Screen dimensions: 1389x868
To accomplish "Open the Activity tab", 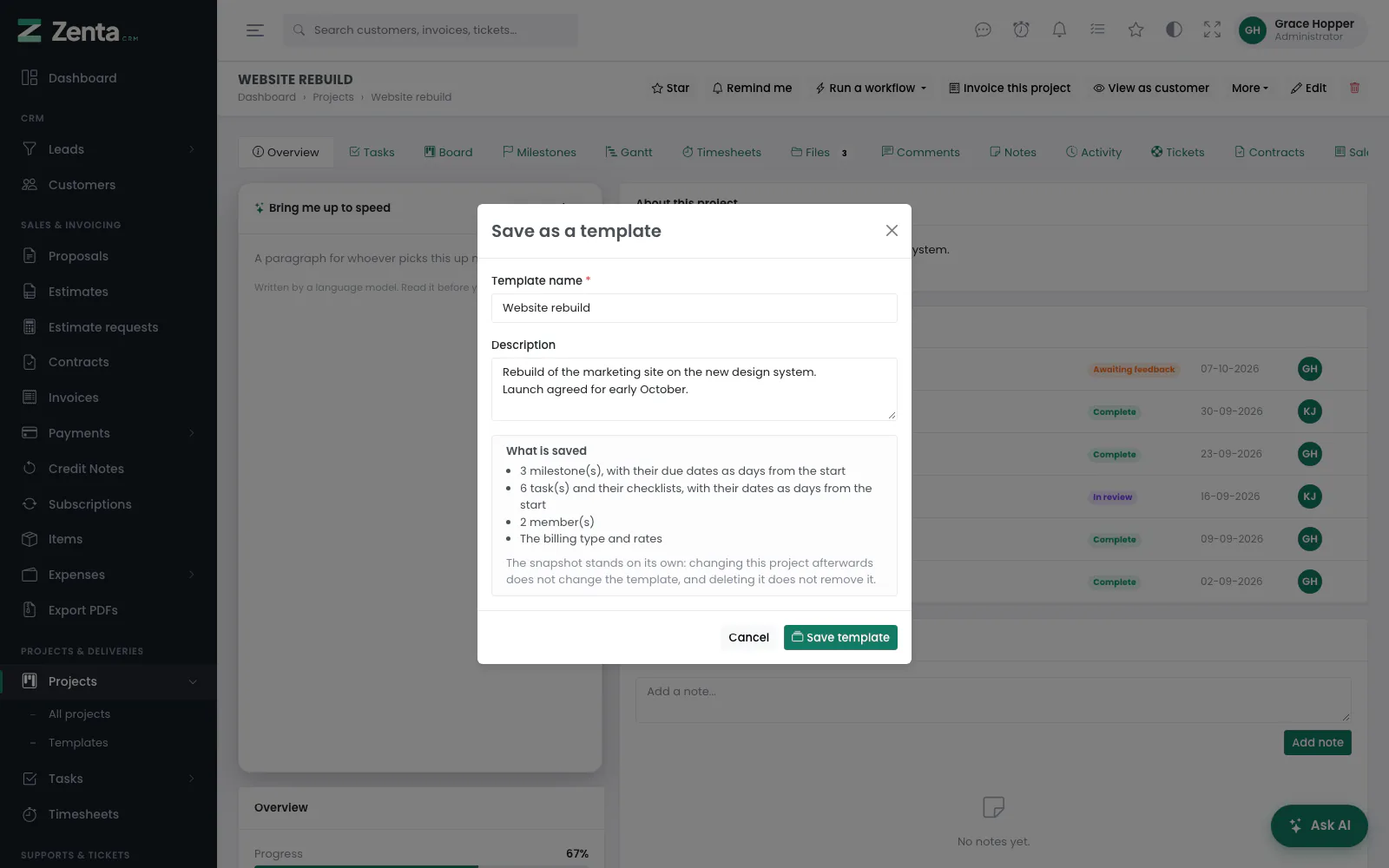I will [1094, 152].
